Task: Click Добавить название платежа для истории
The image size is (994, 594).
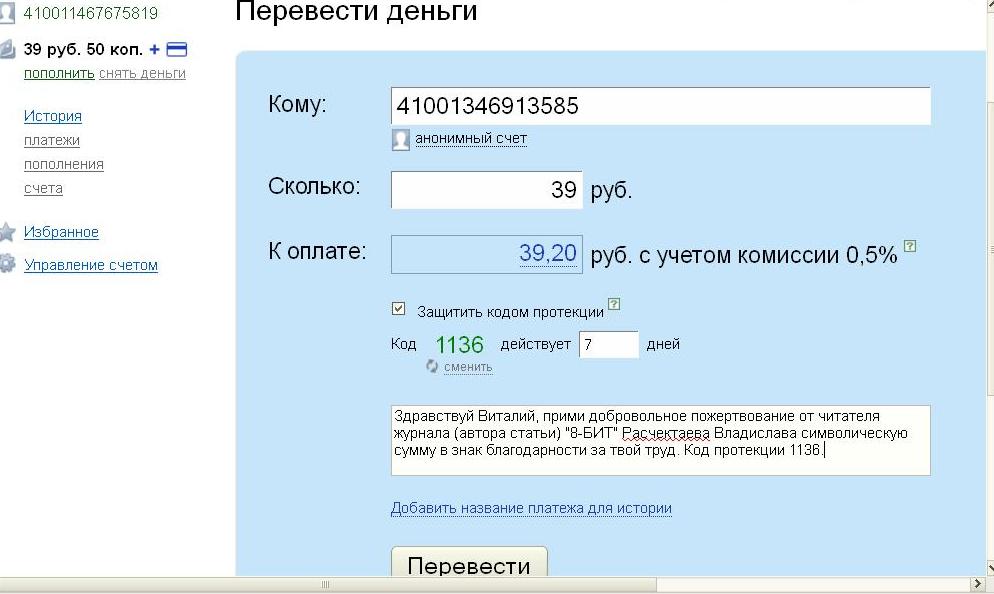Action: (531, 508)
